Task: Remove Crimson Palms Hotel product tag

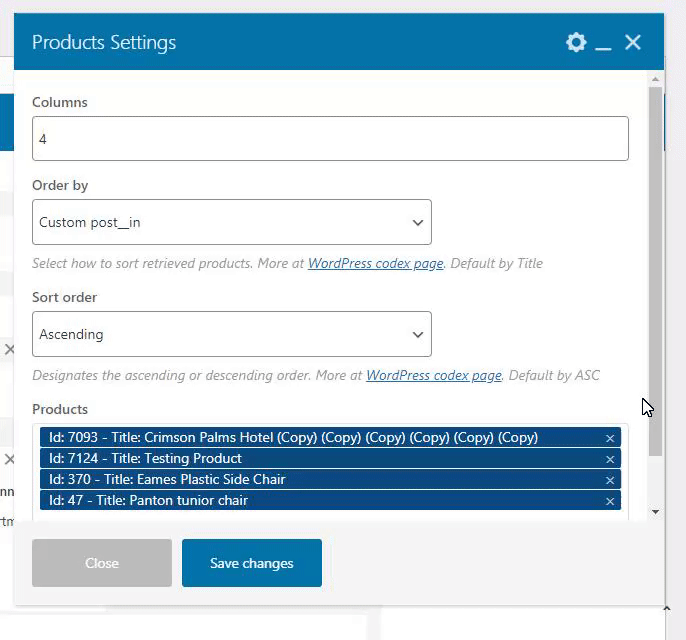Action: pos(610,438)
